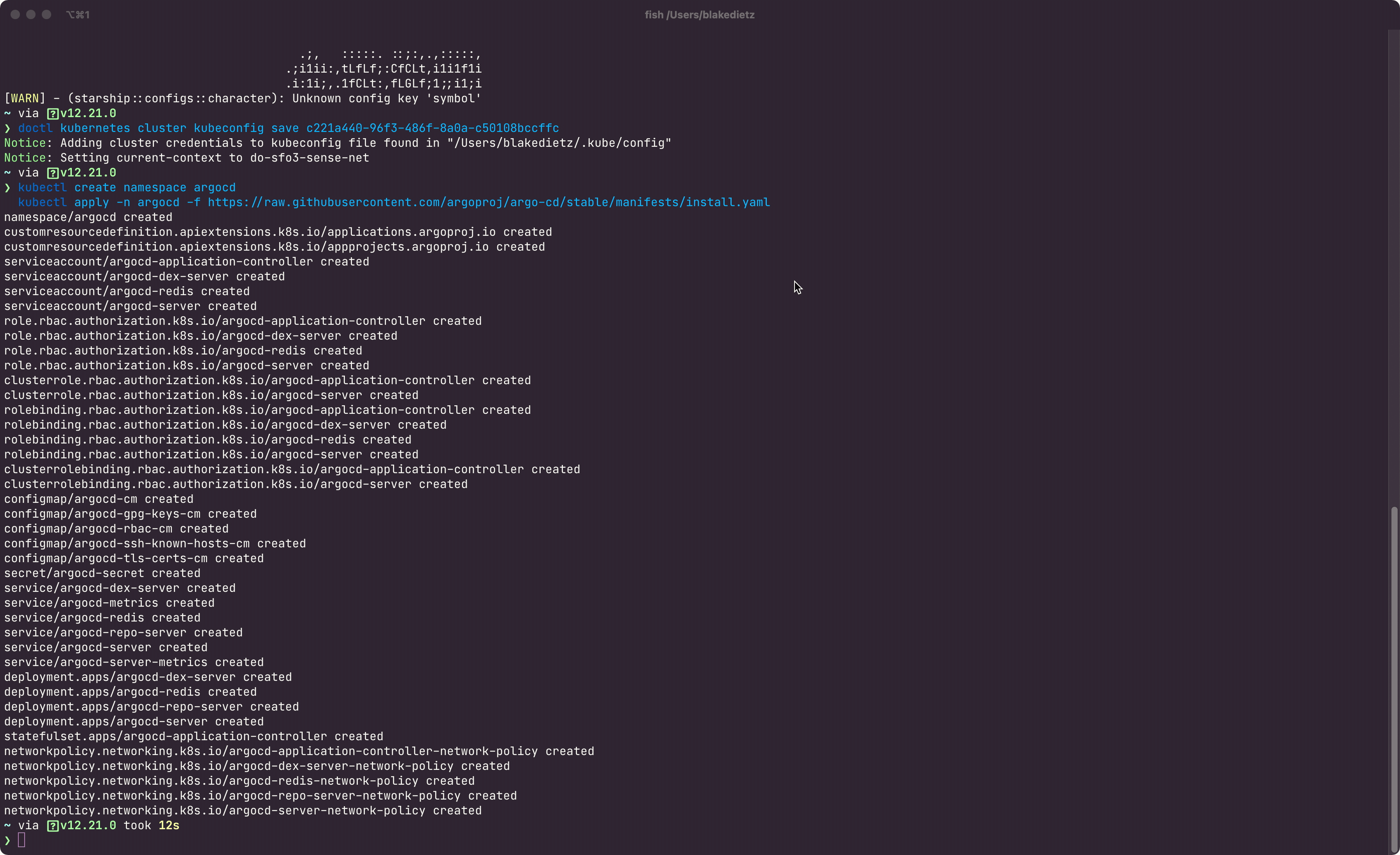
Task: Click role.rbac argocd-application-controller created line
Action: point(243,321)
